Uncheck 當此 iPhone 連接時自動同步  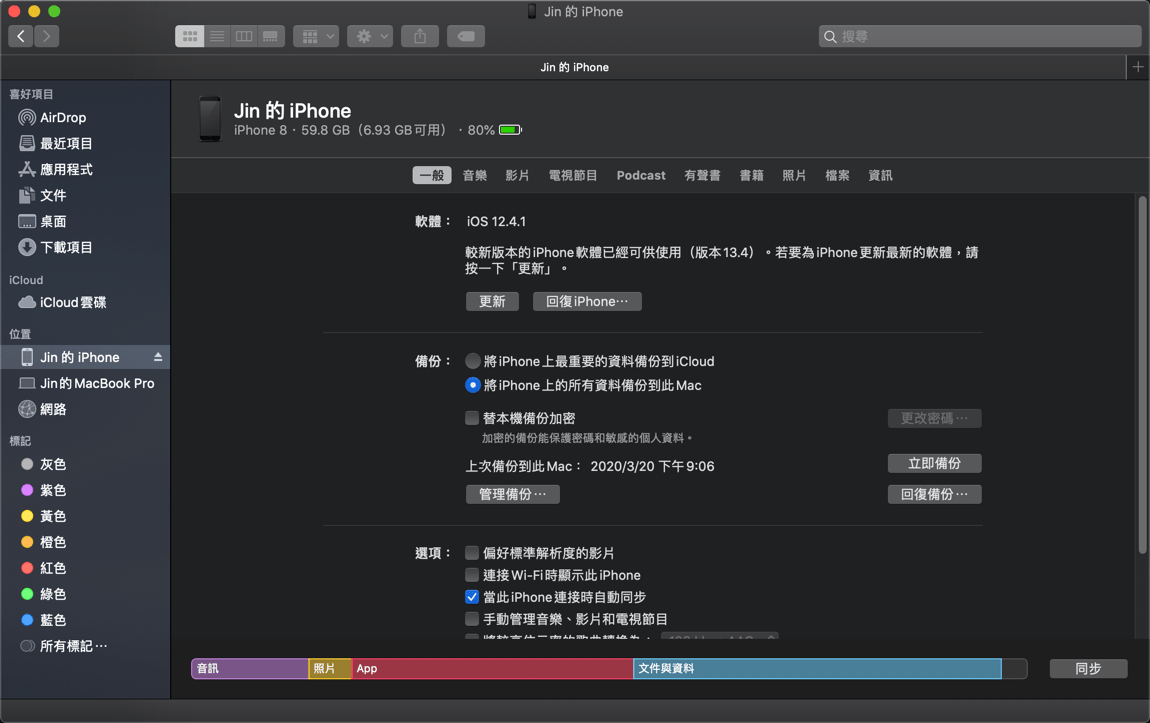[472, 597]
